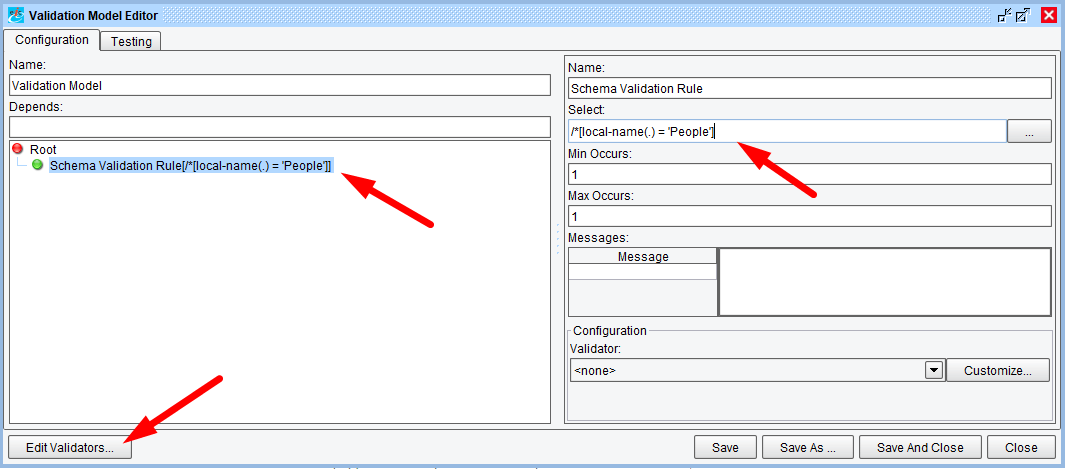The width and height of the screenshot is (1065, 469).
Task: Click Save As button
Action: 806,448
